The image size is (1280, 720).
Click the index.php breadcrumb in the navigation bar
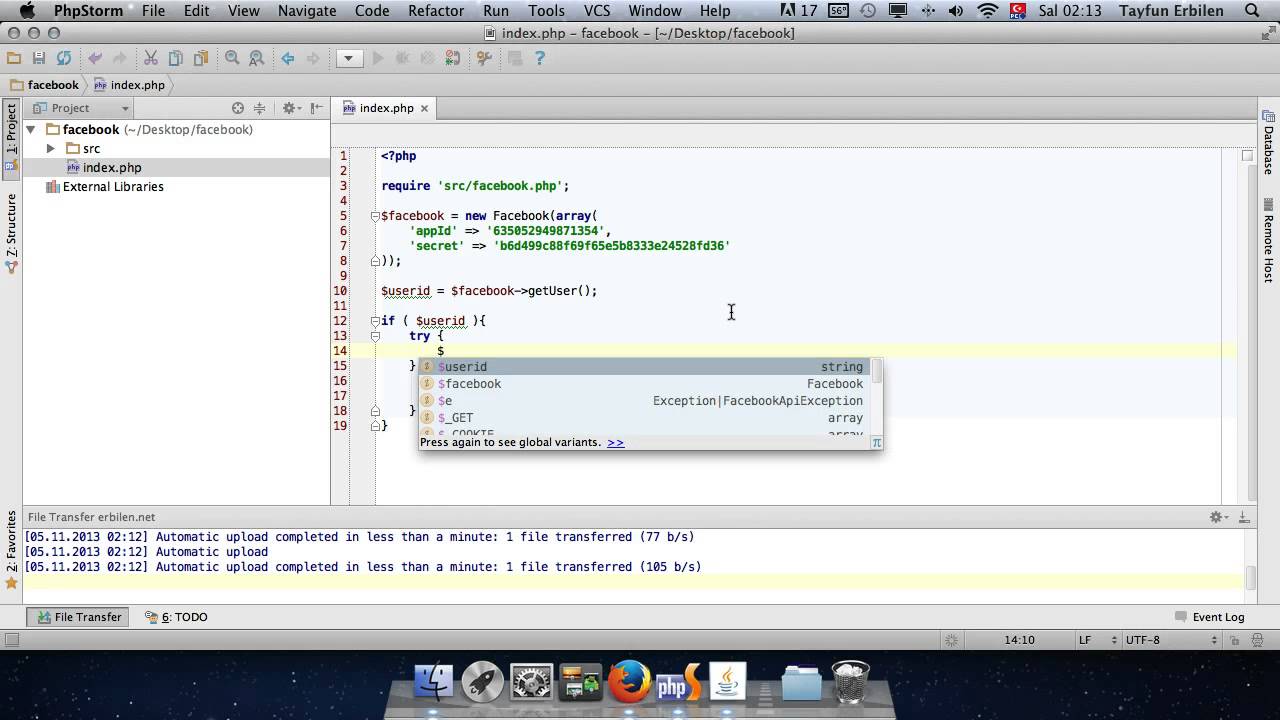137,85
